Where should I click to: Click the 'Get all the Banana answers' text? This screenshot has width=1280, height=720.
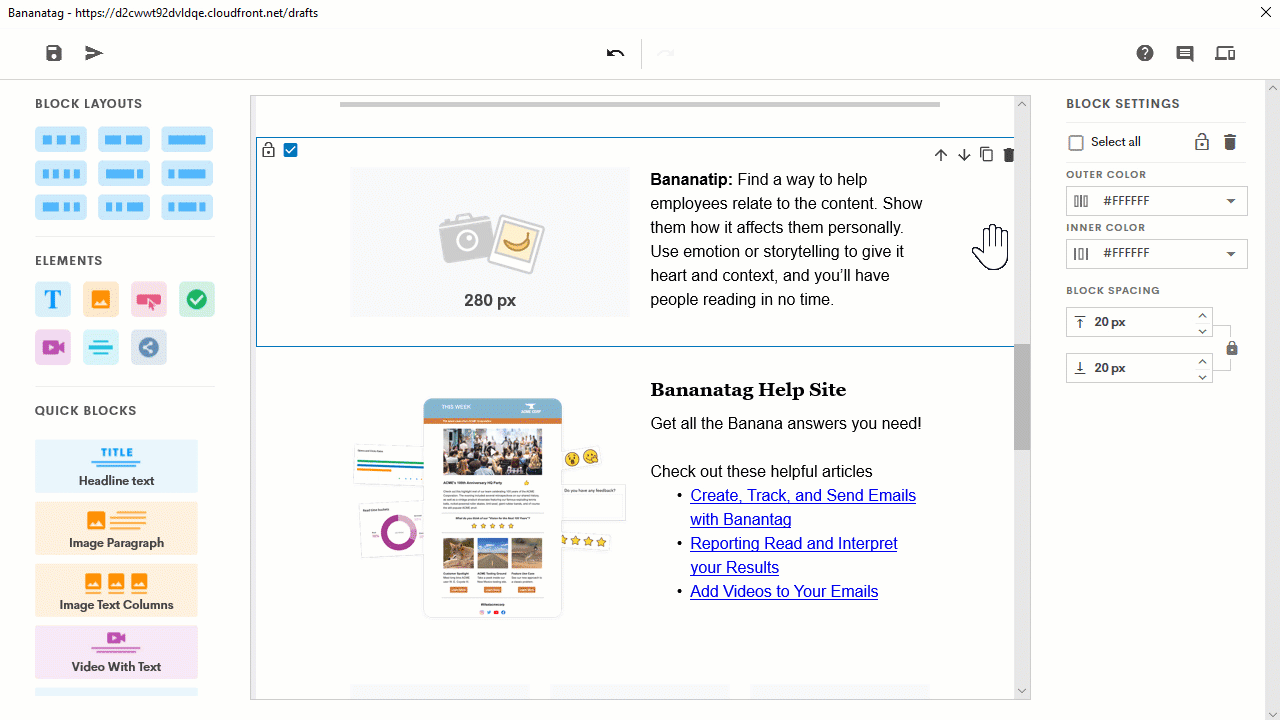click(x=786, y=423)
